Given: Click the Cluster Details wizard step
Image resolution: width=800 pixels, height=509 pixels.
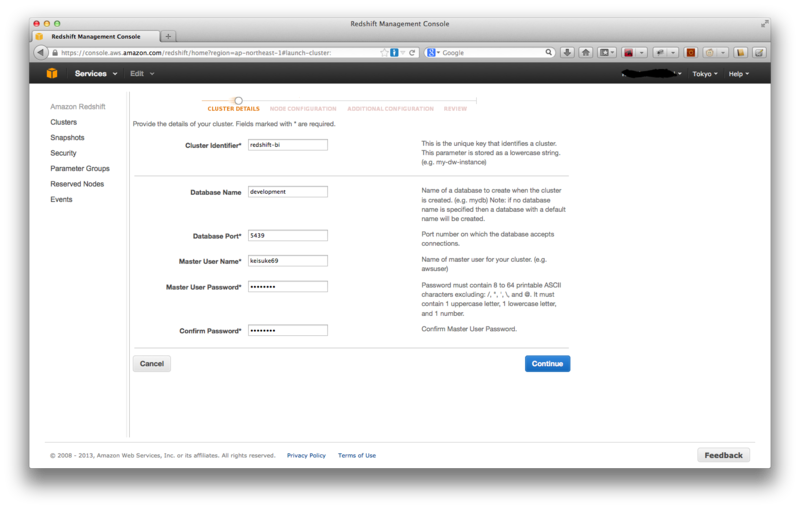Looking at the screenshot, I should pyautogui.click(x=233, y=109).
